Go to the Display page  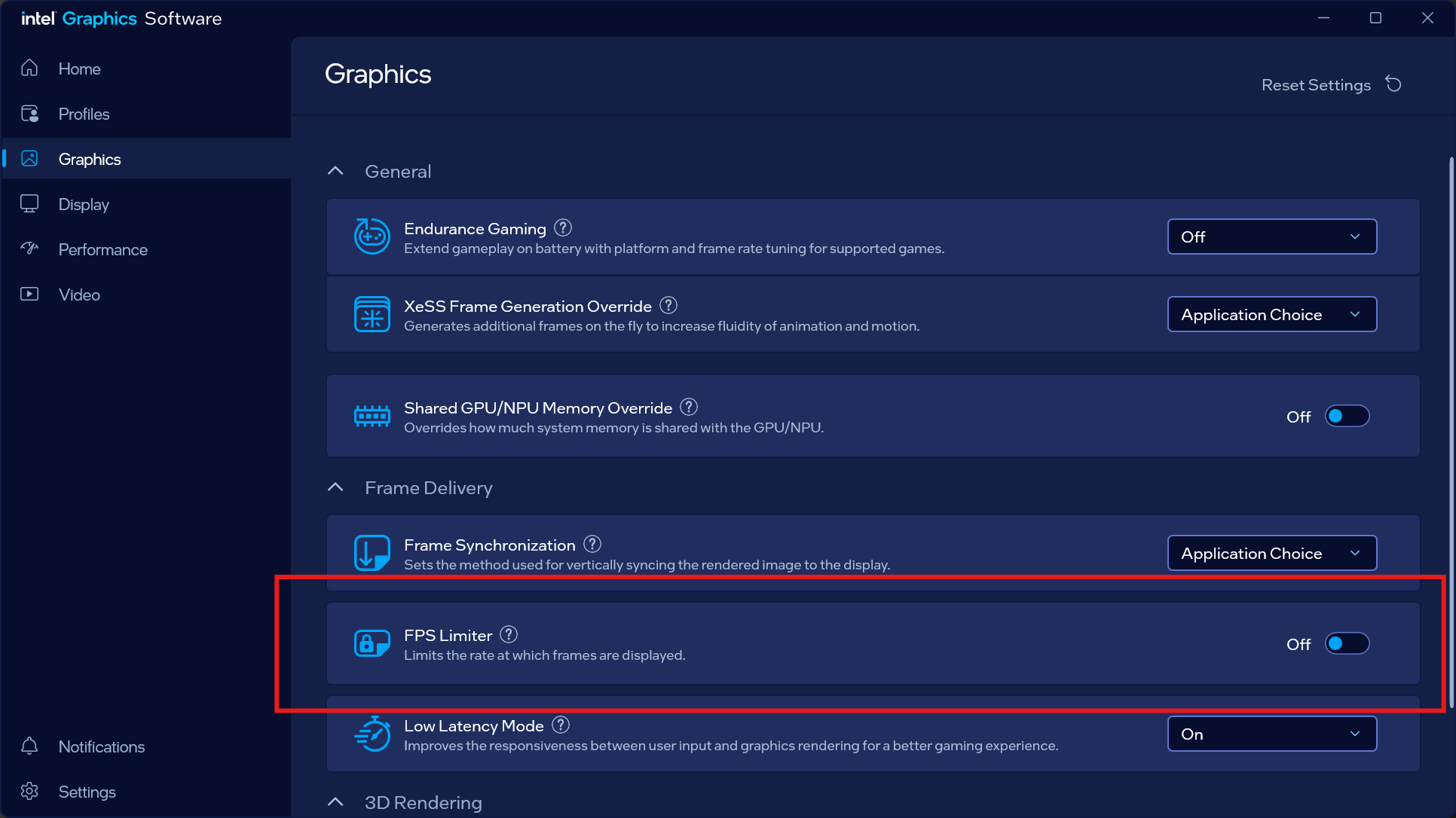(84, 204)
